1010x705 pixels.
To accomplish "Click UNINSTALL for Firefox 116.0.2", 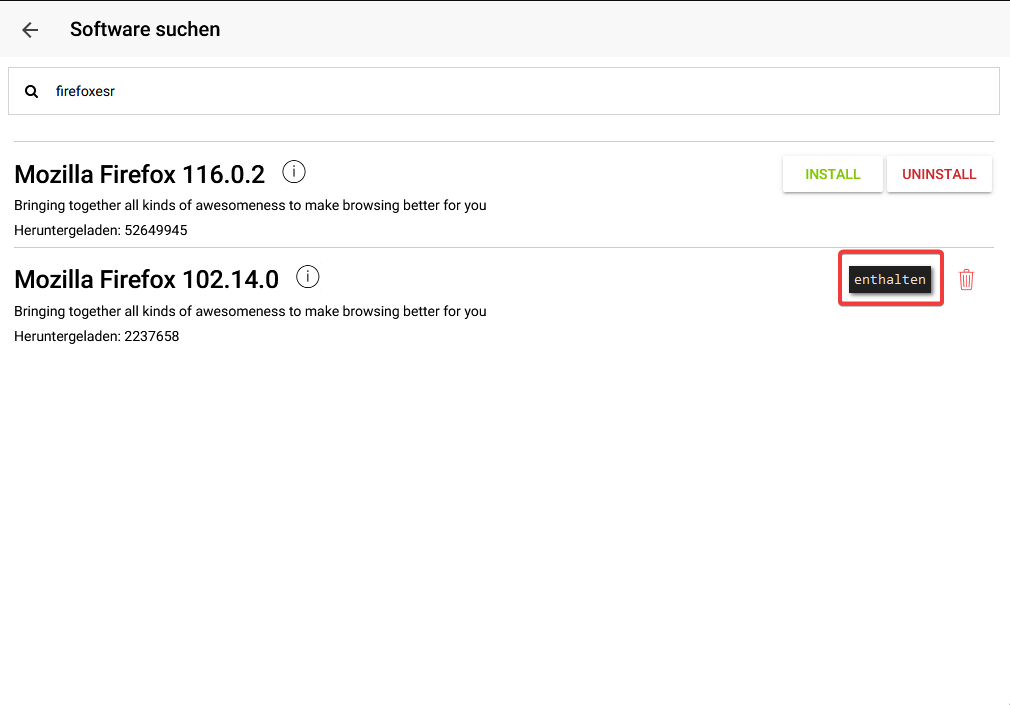I will (939, 174).
